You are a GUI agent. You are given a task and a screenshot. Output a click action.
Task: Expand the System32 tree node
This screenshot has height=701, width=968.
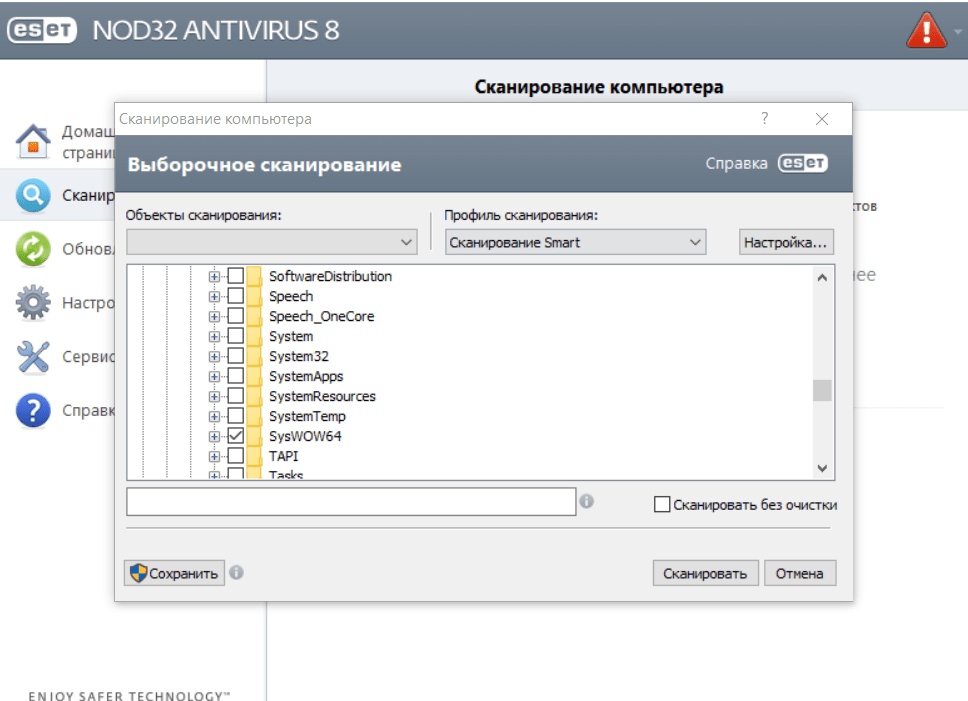(x=214, y=357)
